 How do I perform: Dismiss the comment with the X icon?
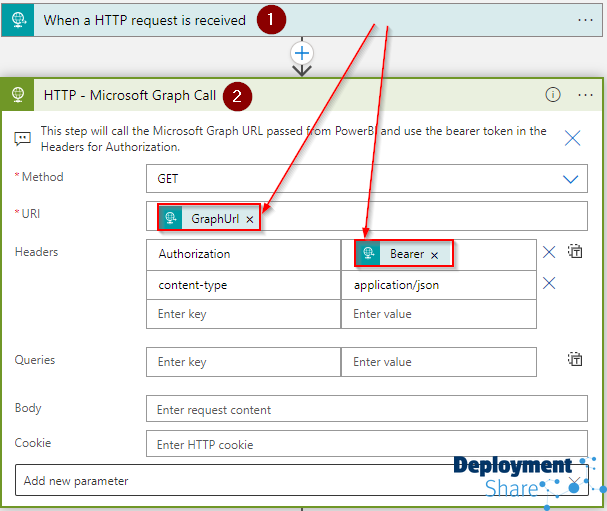572,138
